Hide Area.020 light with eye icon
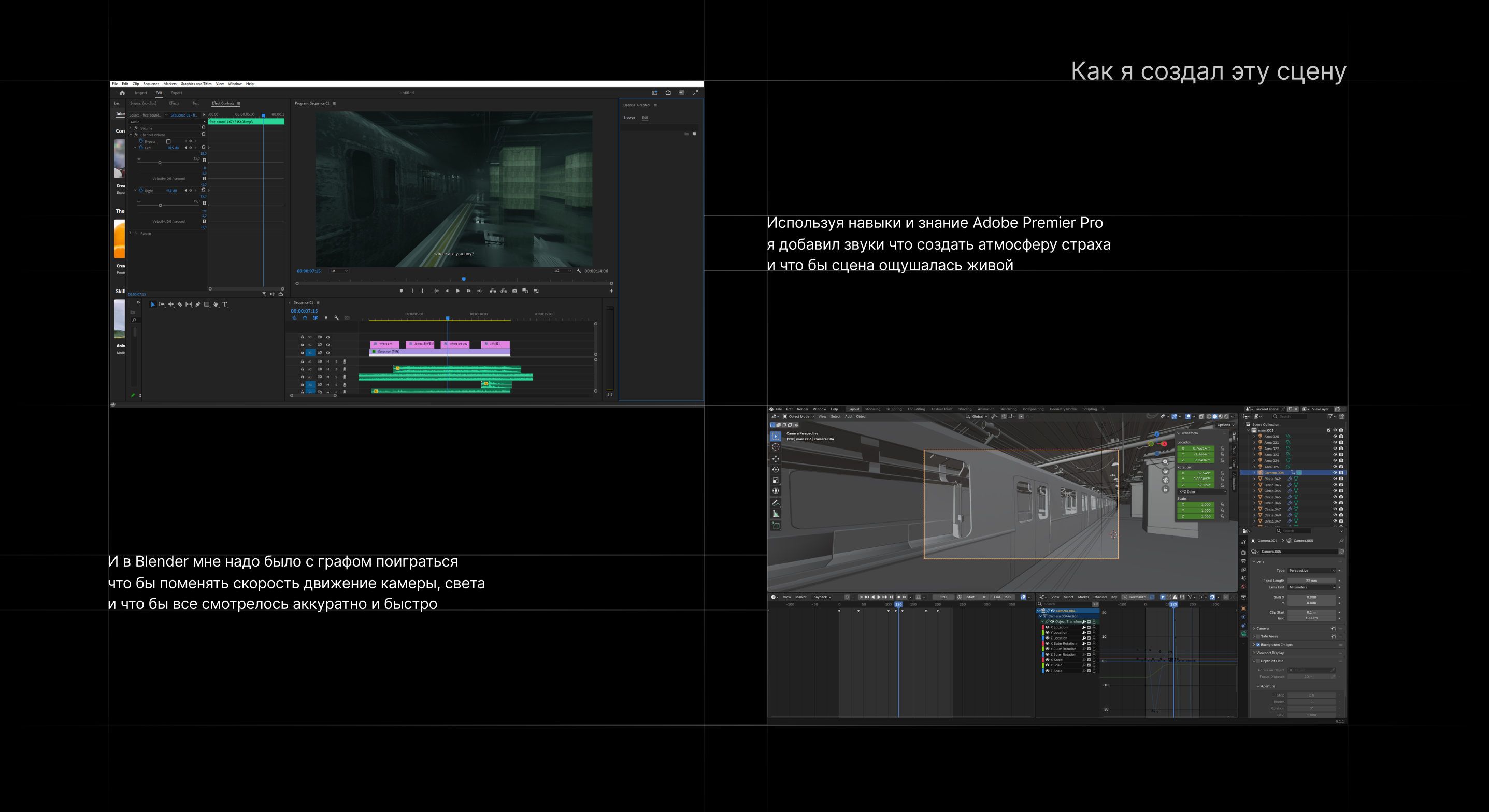The image size is (1489, 812). pyautogui.click(x=1335, y=437)
